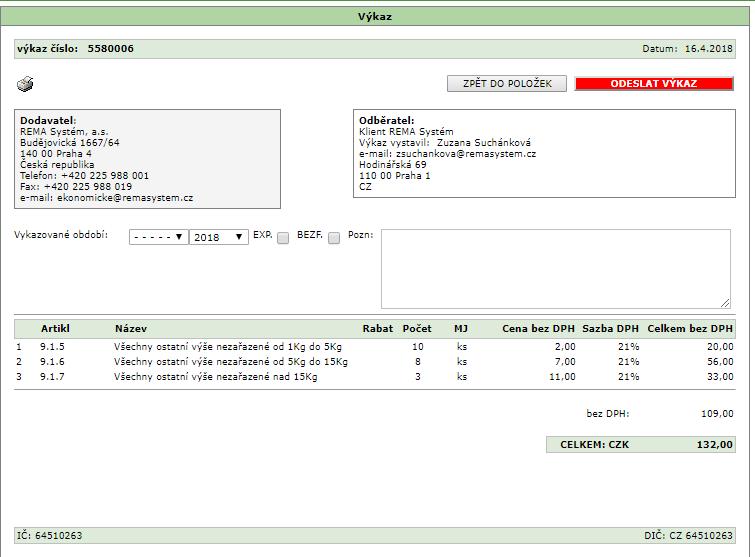Select quantity 8 in row 9.1.6

tap(417, 362)
